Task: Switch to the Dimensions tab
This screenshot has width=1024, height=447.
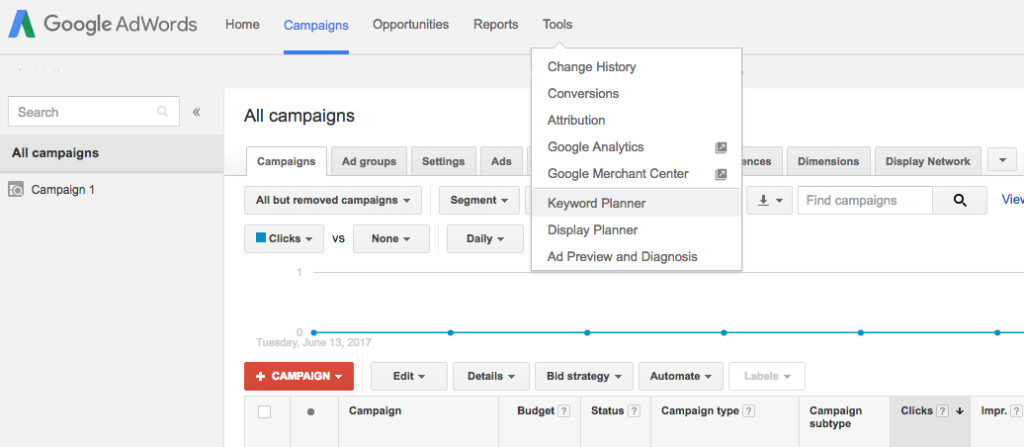Action: coord(828,161)
